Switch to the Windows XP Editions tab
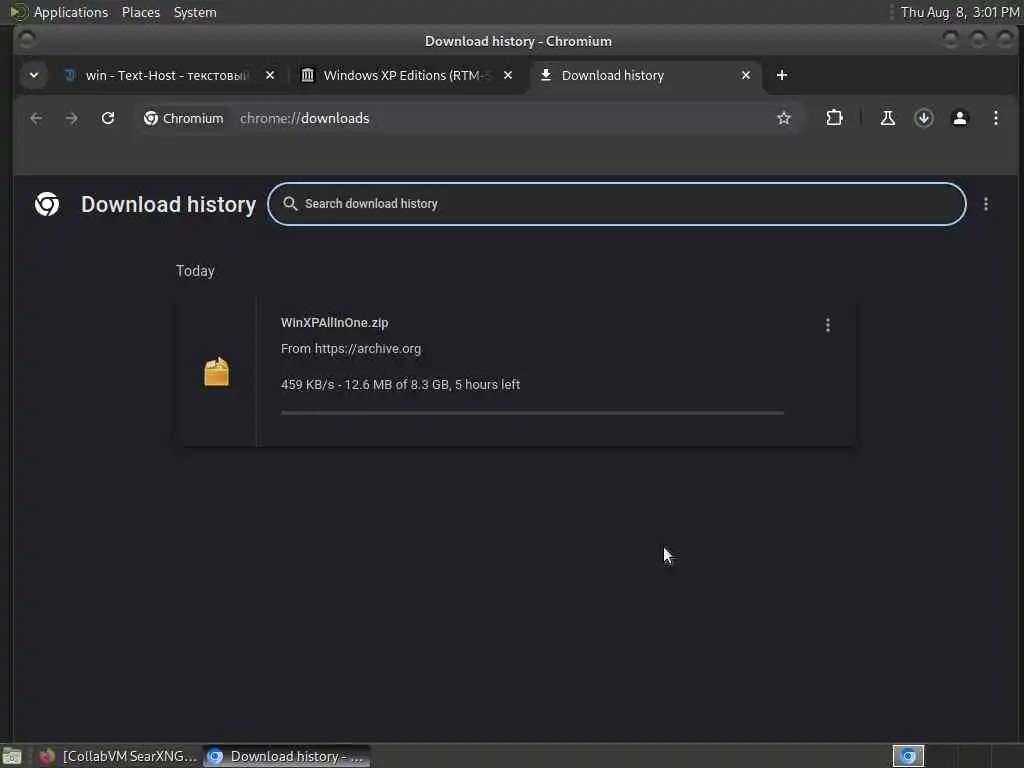 [x=407, y=75]
